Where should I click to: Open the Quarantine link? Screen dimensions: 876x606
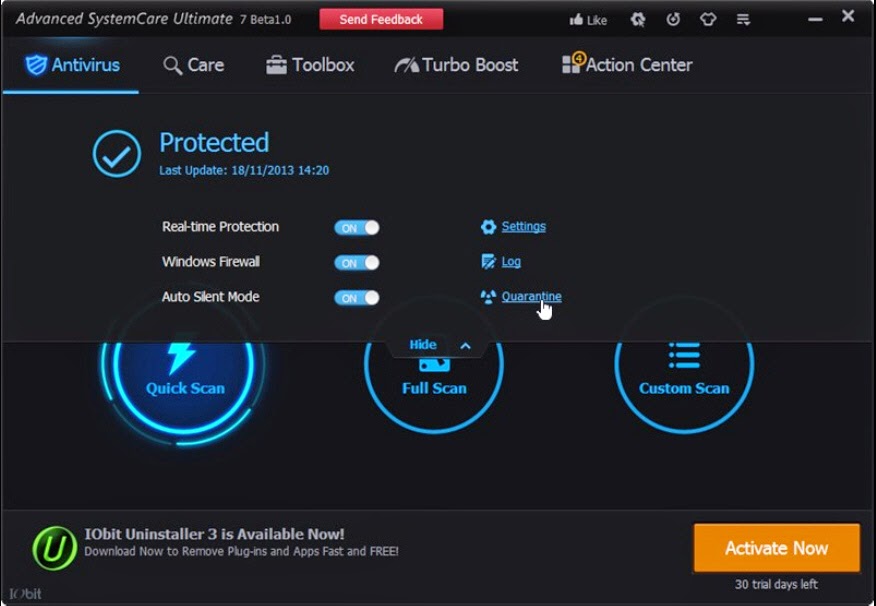[531, 297]
